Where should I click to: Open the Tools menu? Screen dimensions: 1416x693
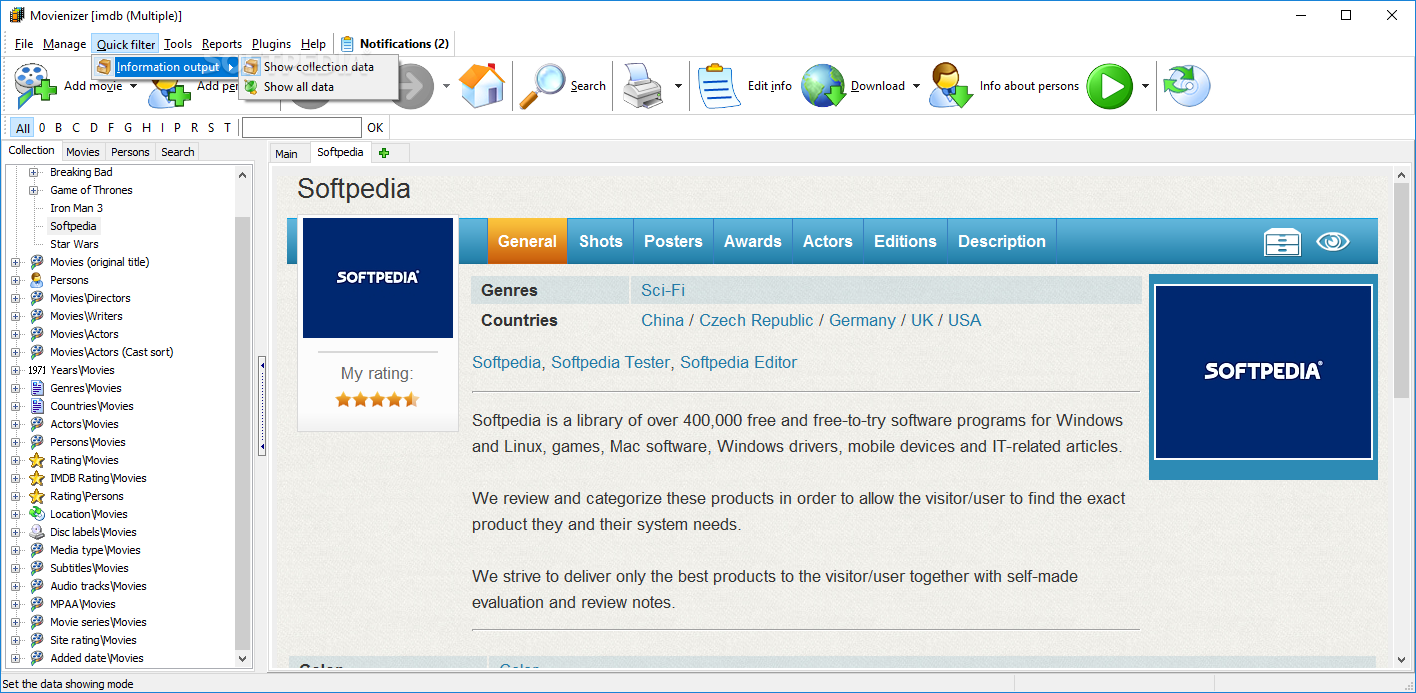click(x=178, y=44)
